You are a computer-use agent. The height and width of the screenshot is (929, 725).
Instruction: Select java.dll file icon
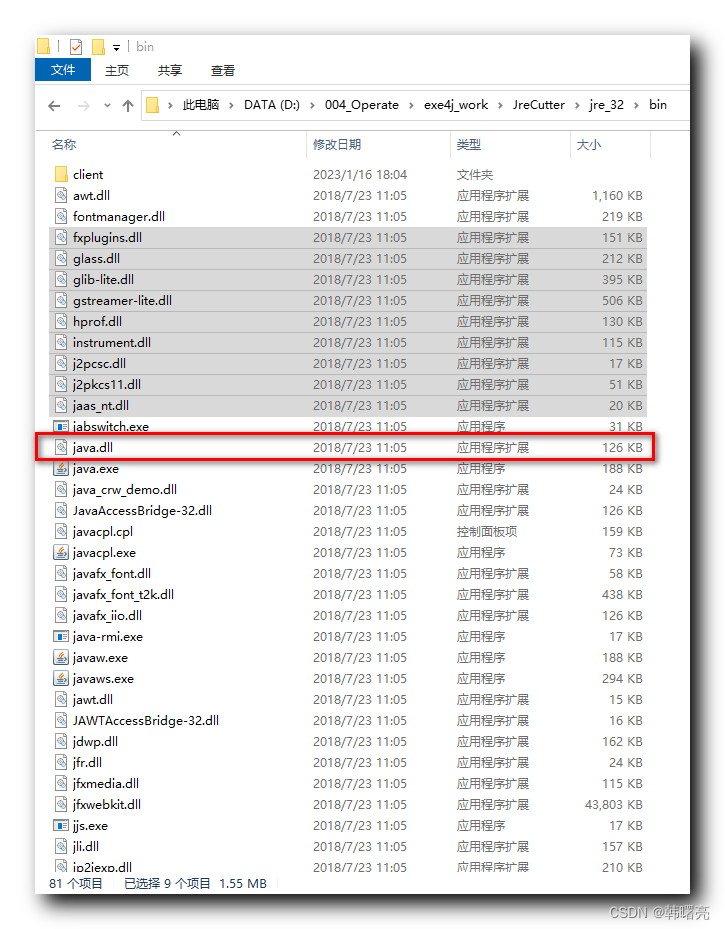61,447
